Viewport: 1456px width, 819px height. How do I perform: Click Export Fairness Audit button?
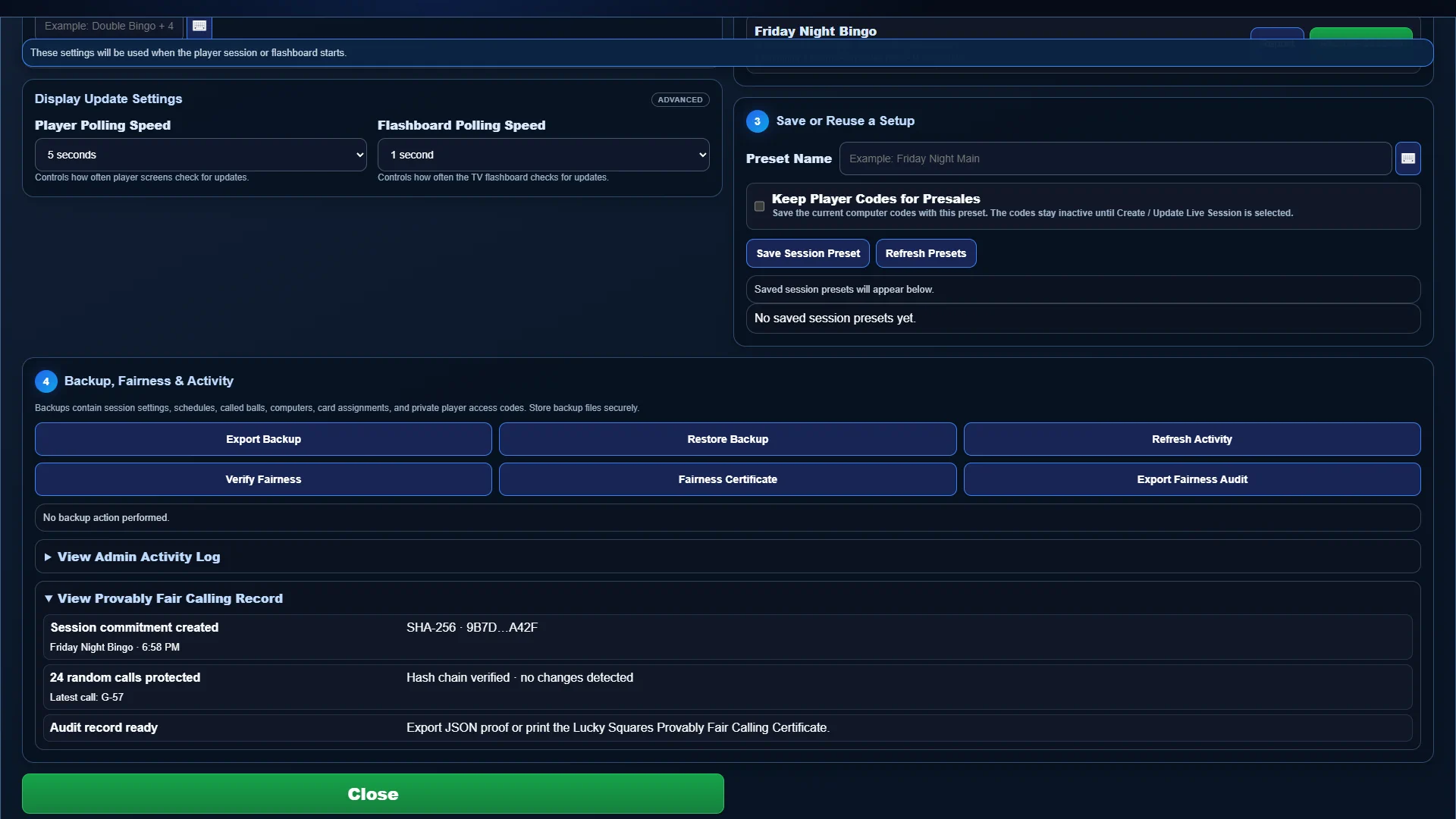pyautogui.click(x=1191, y=479)
